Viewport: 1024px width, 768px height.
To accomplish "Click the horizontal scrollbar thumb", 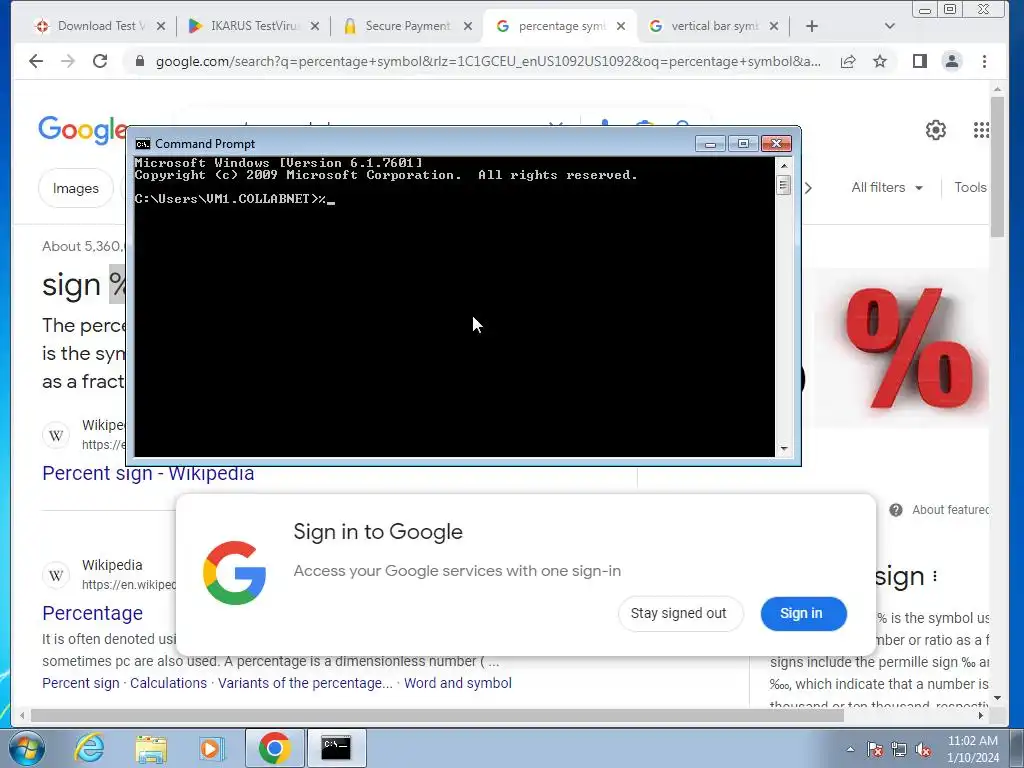I will coord(437,716).
